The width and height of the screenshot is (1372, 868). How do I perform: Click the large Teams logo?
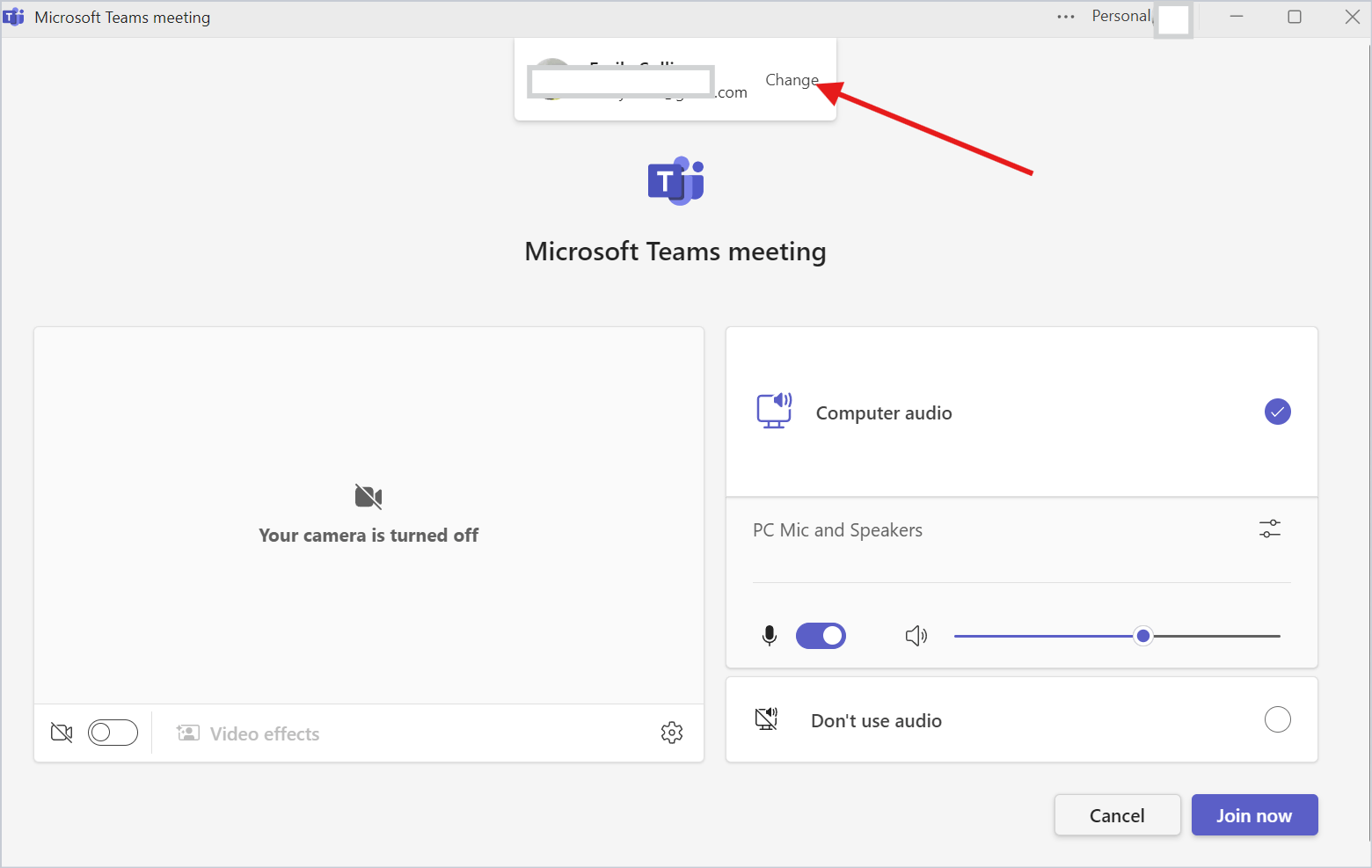[675, 181]
